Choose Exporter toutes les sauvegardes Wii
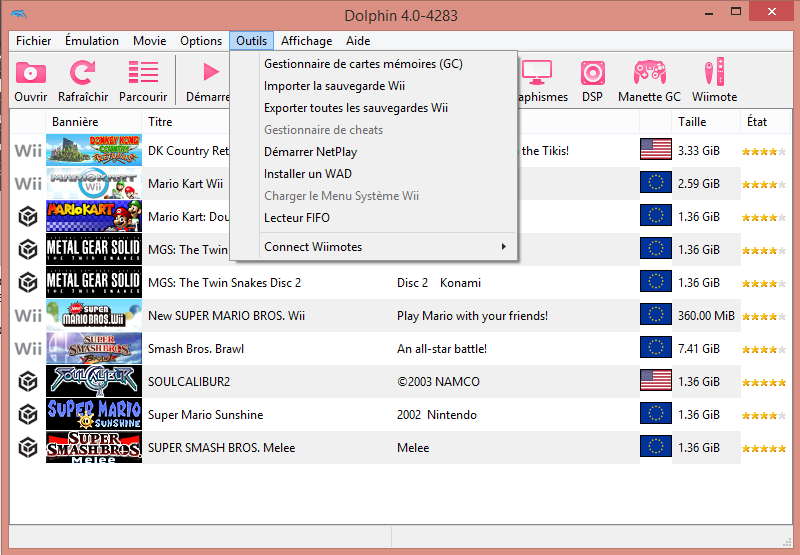This screenshot has width=800, height=555. pyautogui.click(x=373, y=108)
